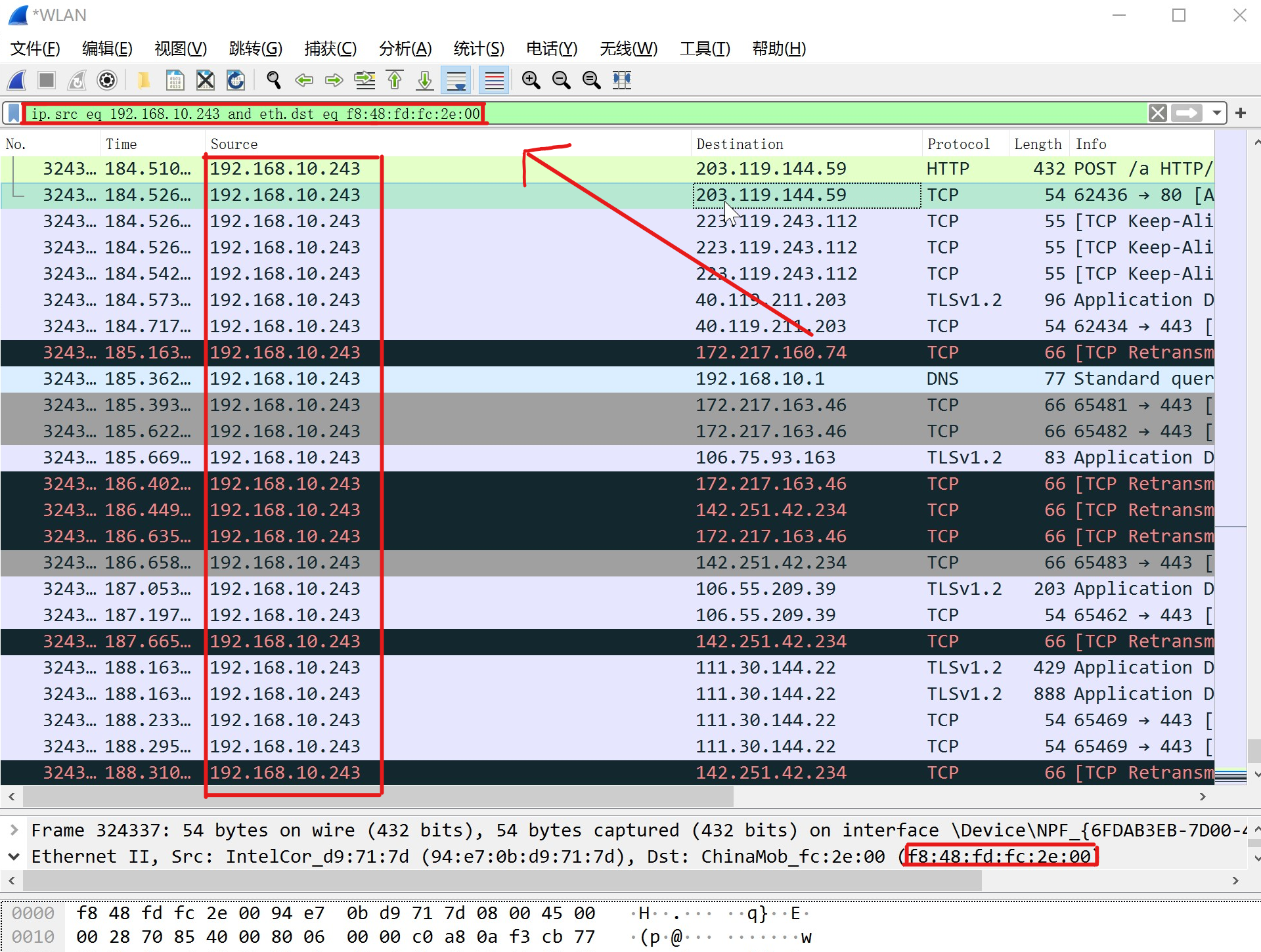Viewport: 1261px width, 952px height.
Task: Open the 跳转(G) menu
Action: pos(255,49)
